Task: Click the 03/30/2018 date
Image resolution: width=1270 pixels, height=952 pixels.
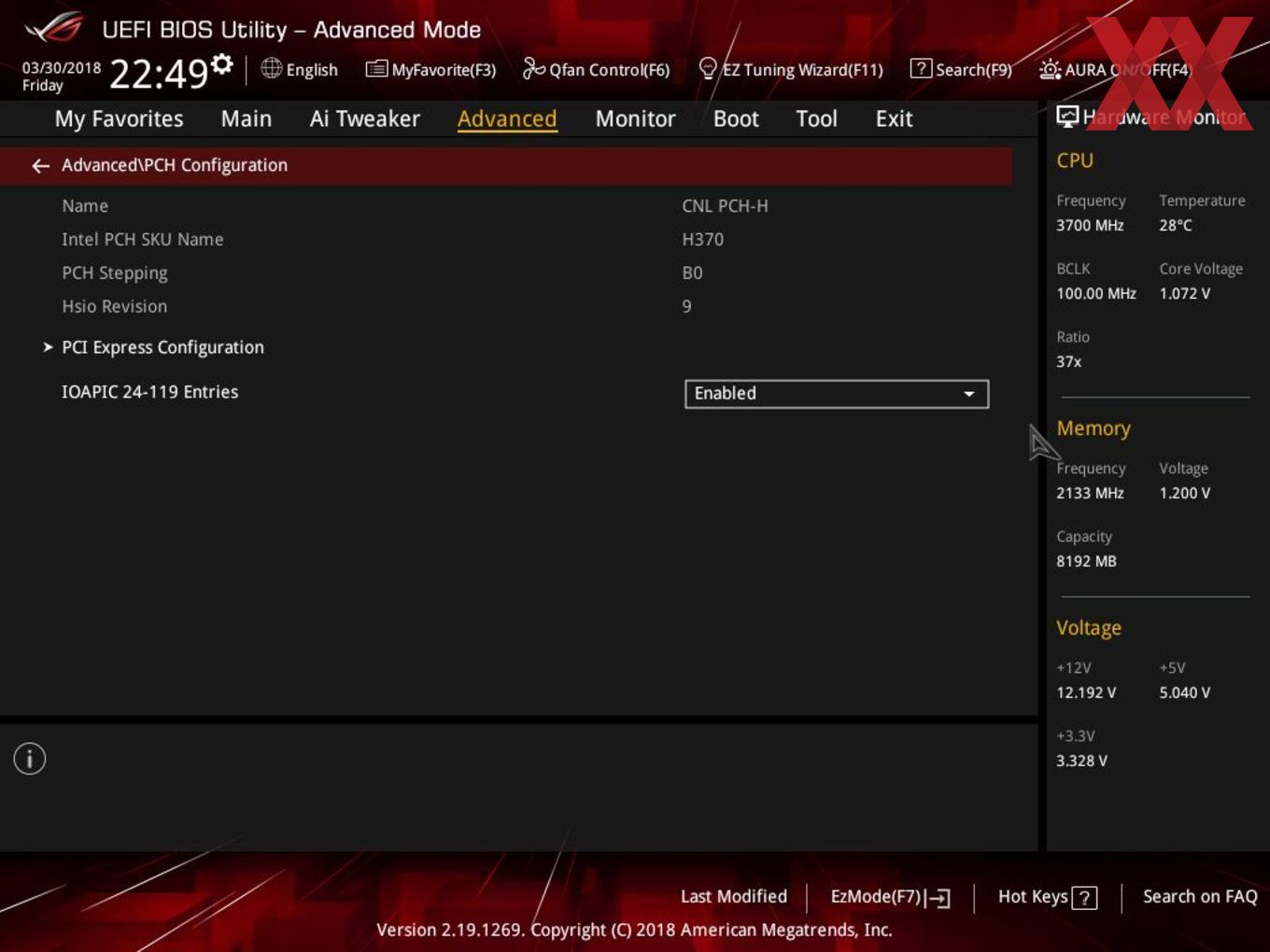Action: click(x=62, y=68)
